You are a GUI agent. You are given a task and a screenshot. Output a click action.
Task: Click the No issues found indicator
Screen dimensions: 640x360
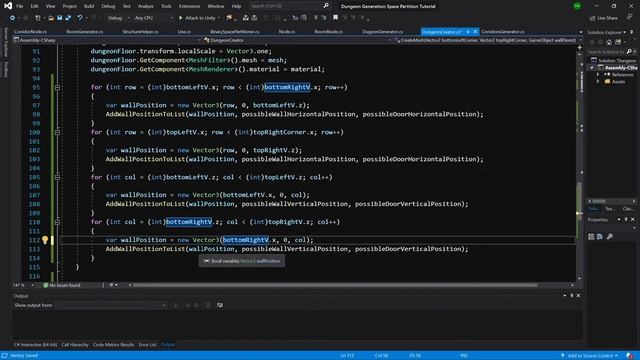62,285
